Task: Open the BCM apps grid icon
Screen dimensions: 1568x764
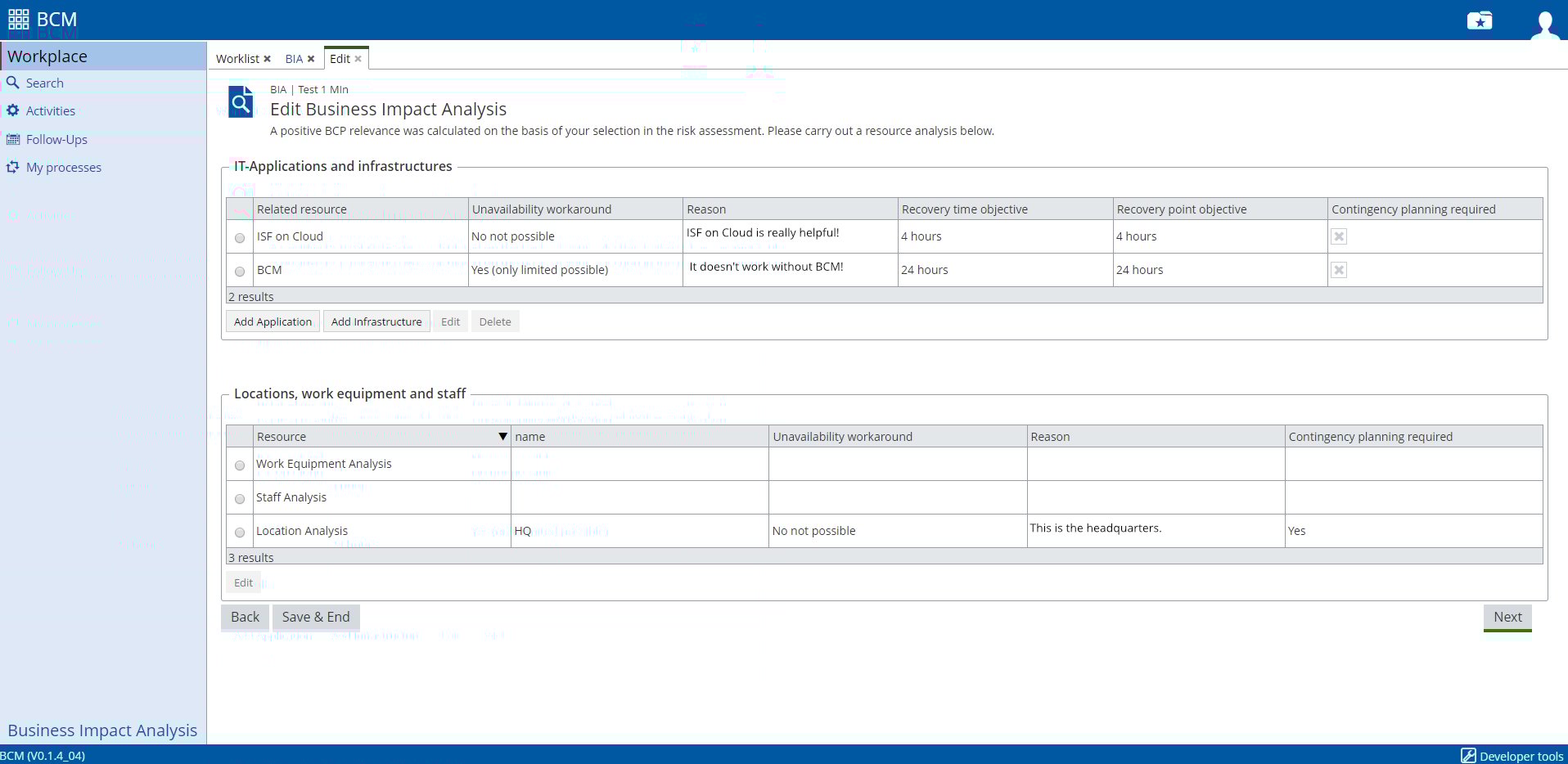Action: coord(19,19)
